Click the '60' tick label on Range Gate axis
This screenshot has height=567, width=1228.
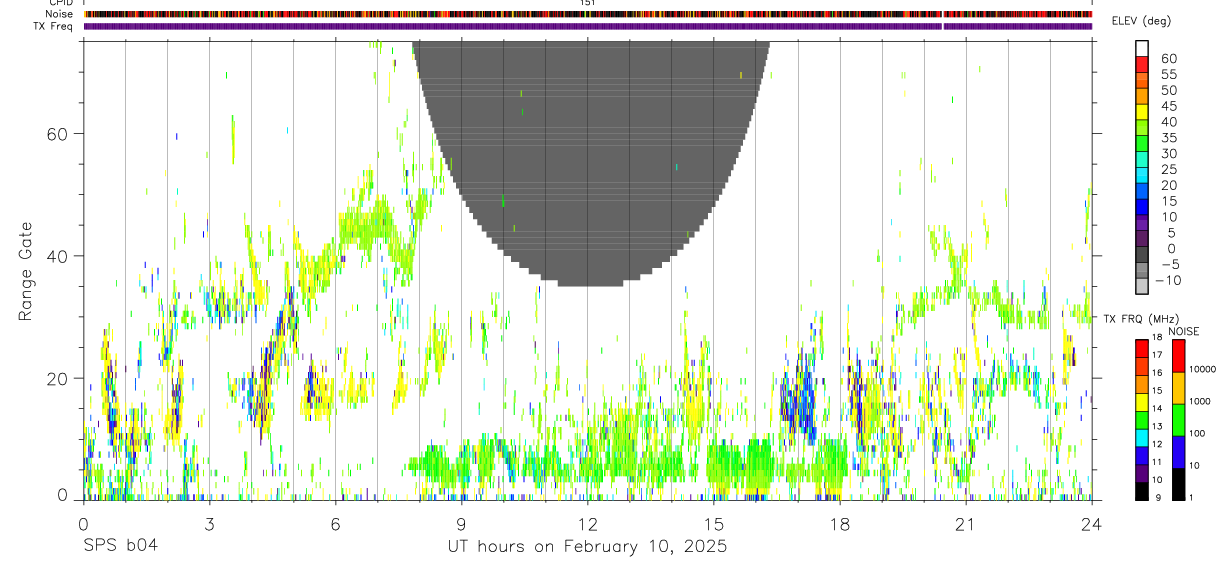(x=59, y=133)
